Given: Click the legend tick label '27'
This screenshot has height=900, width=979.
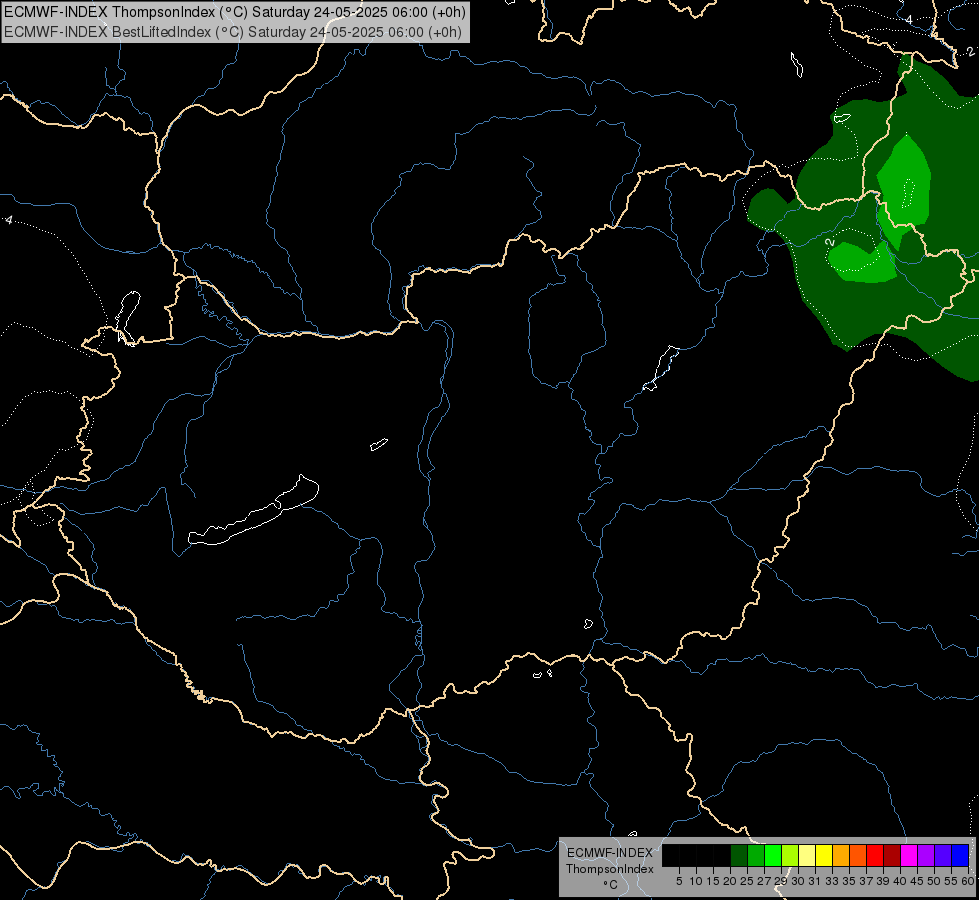Looking at the screenshot, I should pyautogui.click(x=764, y=881).
